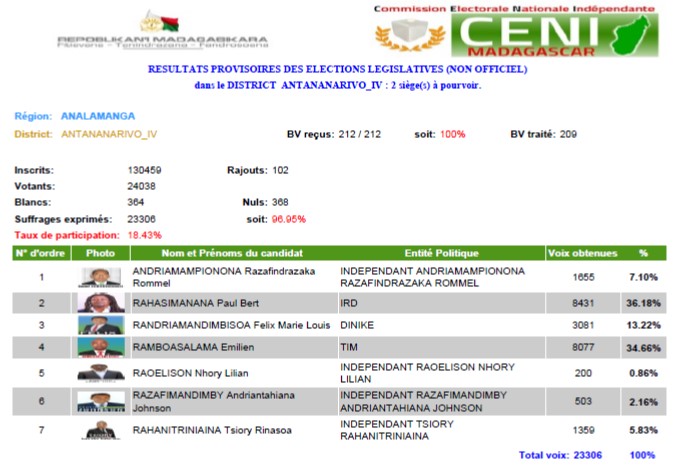
Task: Open photo of RAZAFIMANDIMBY Andriantahiana Johnson
Action: click(101, 402)
